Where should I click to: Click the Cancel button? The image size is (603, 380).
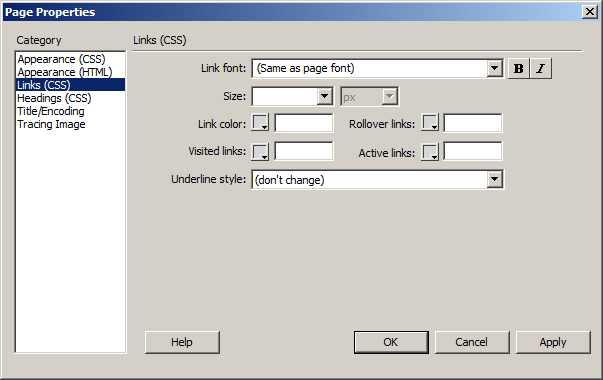(x=472, y=342)
